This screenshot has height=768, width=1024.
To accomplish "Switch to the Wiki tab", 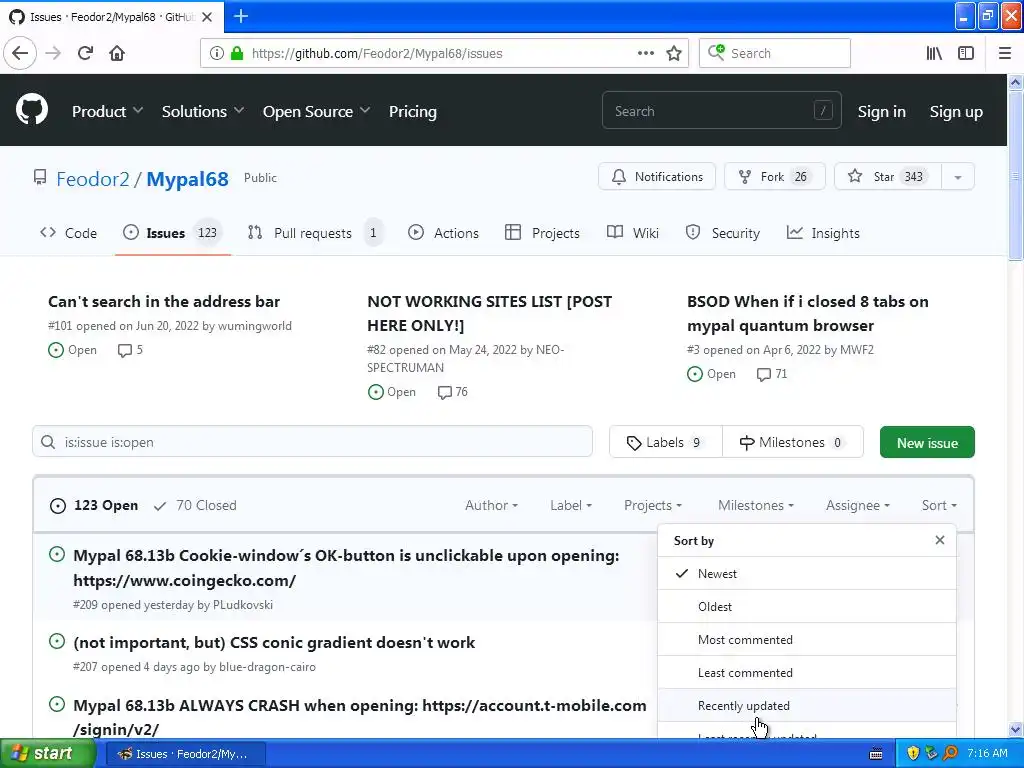I will [633, 233].
